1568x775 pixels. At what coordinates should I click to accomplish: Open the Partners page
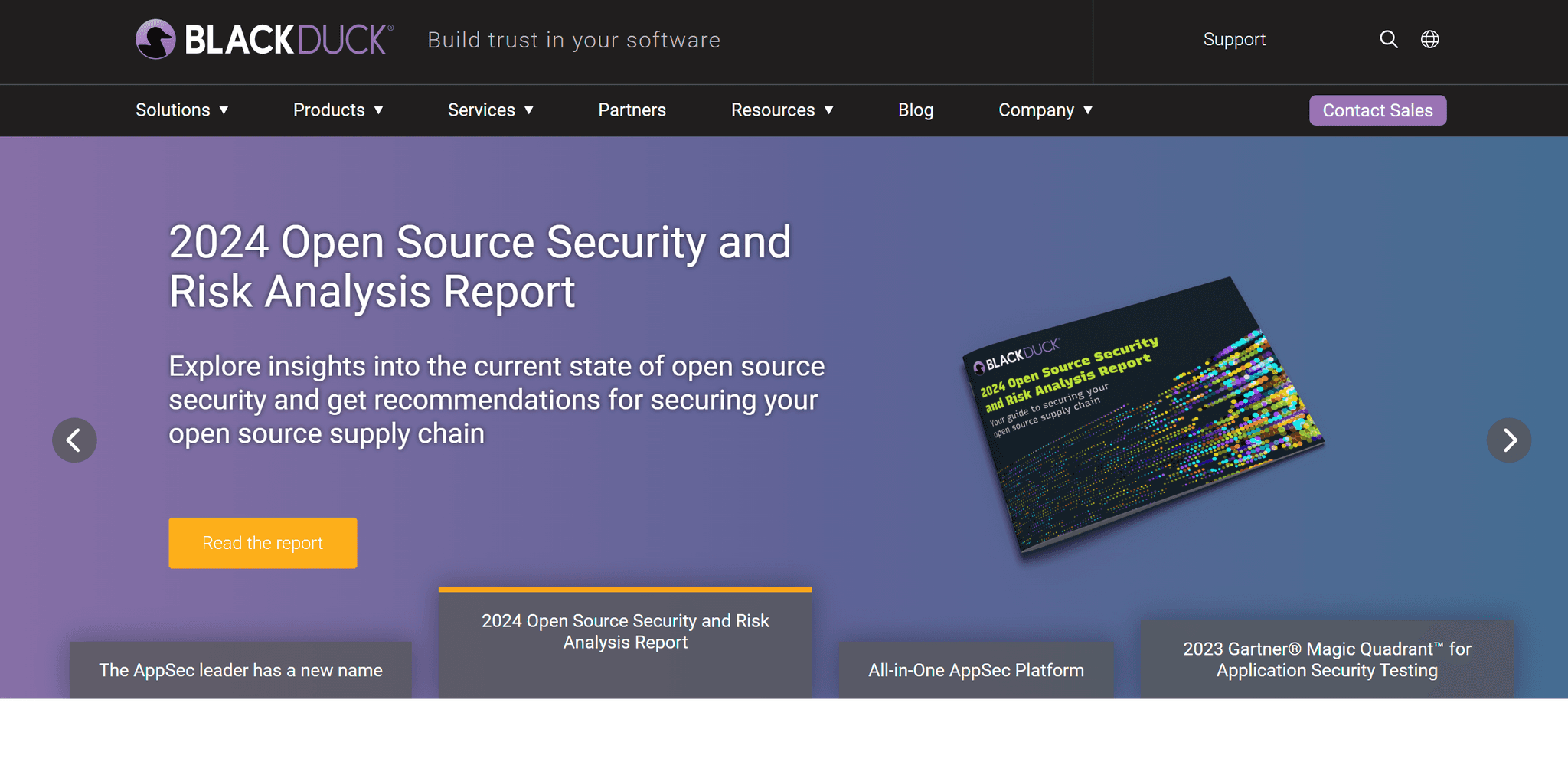(632, 110)
